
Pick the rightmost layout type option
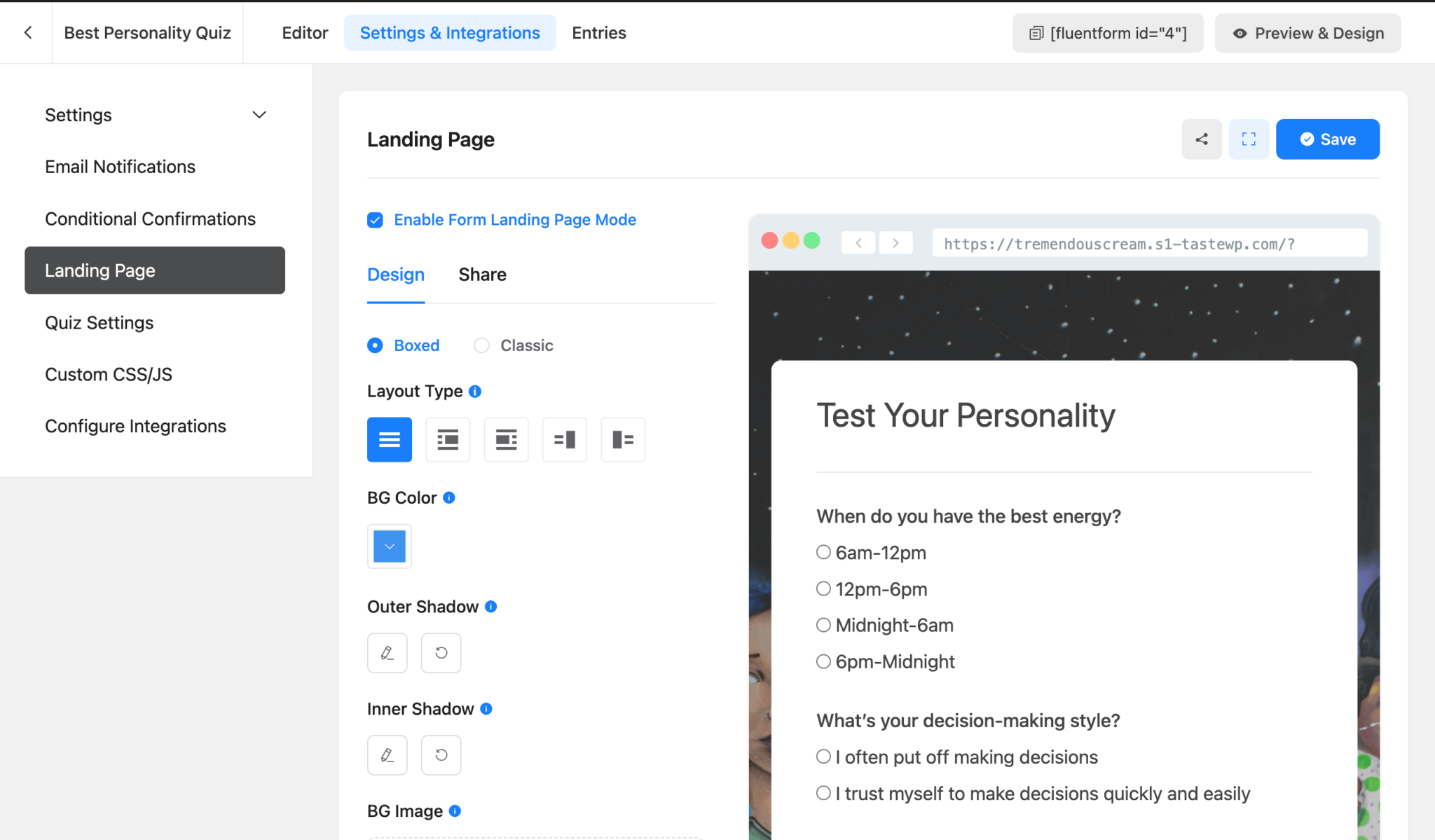point(622,439)
